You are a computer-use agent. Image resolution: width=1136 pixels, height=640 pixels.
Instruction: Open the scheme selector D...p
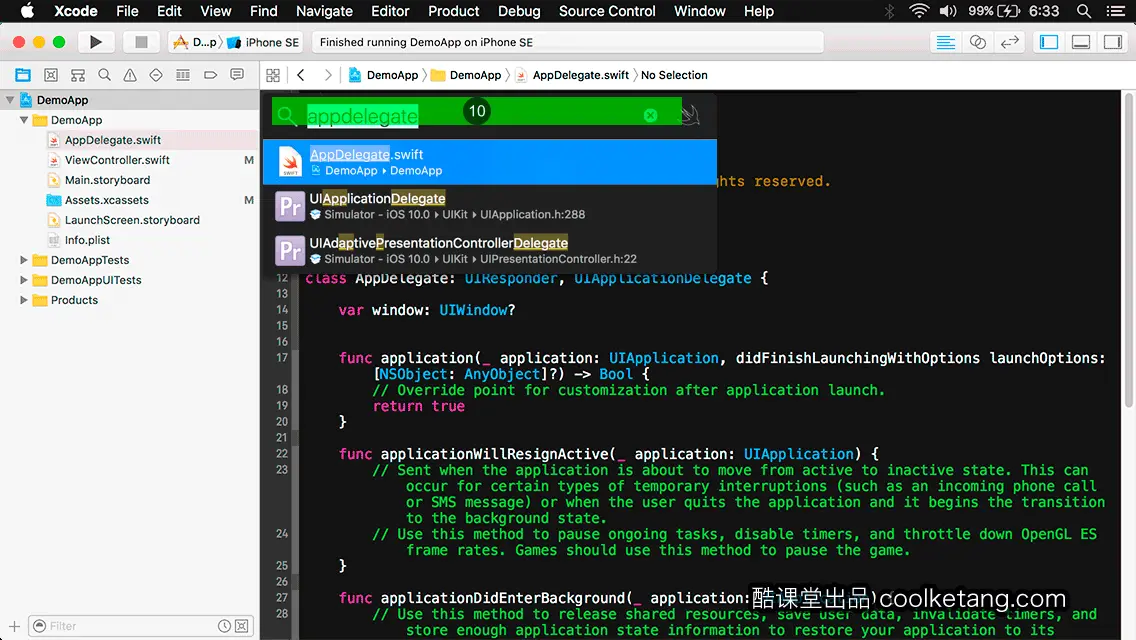tap(195, 42)
